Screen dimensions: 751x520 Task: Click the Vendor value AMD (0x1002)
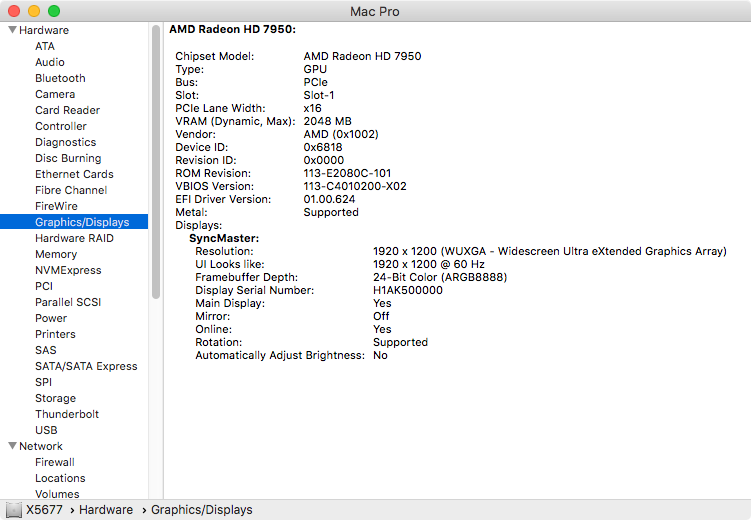pos(341,134)
